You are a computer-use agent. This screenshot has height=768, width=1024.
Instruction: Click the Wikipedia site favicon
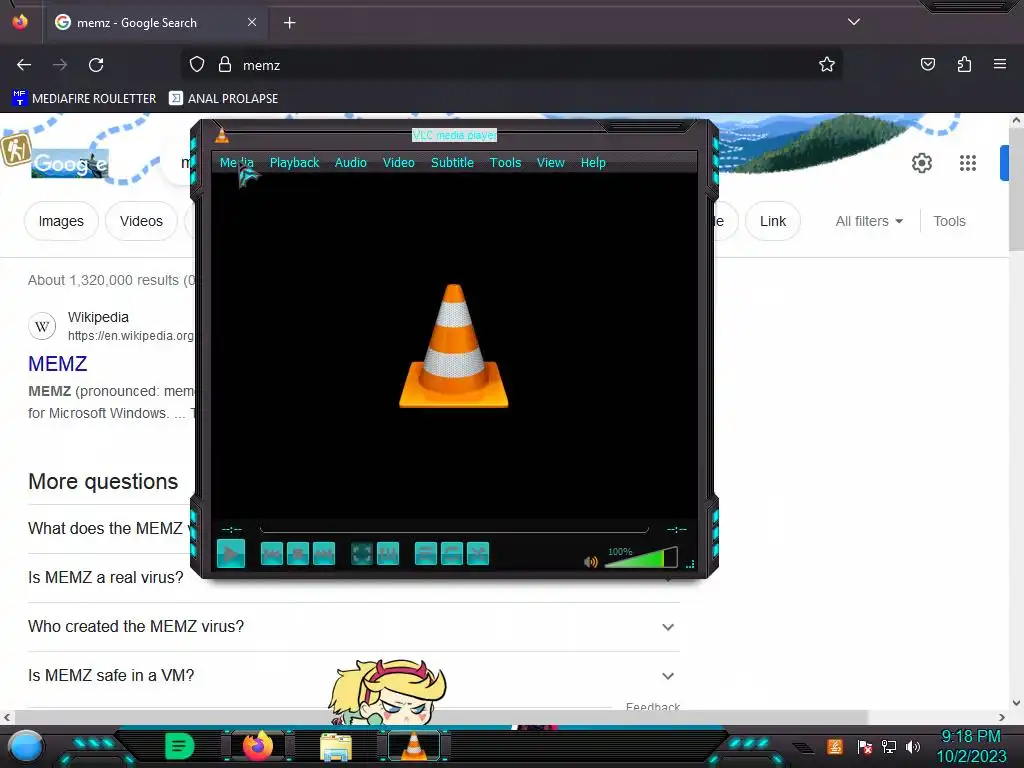point(42,326)
